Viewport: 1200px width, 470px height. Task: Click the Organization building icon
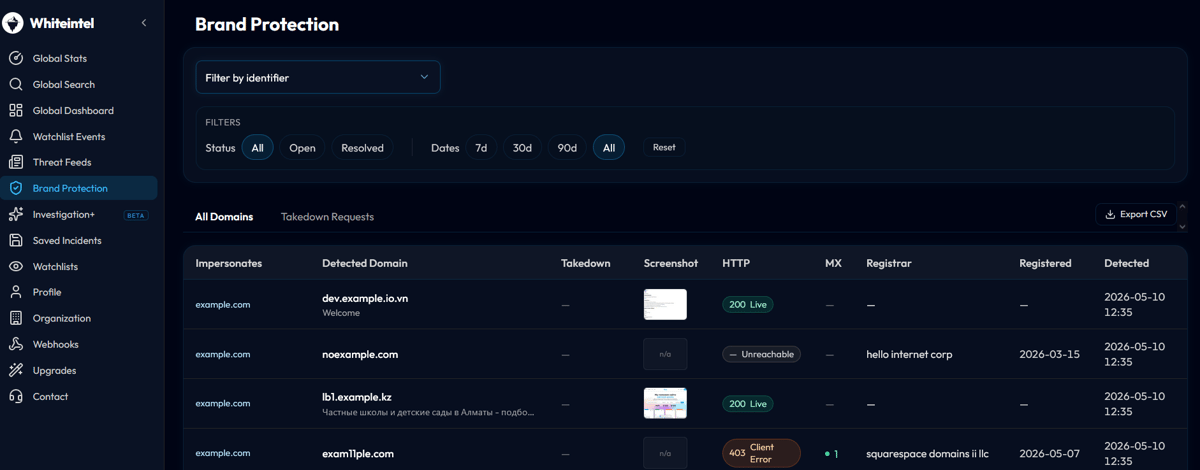[15, 318]
